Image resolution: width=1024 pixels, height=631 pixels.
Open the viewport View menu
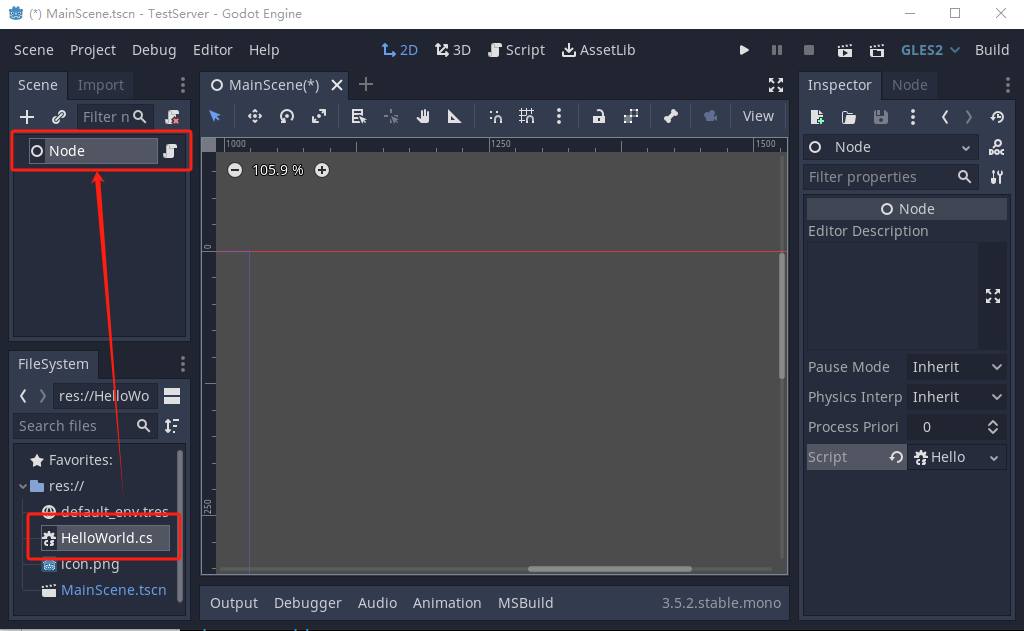click(758, 116)
